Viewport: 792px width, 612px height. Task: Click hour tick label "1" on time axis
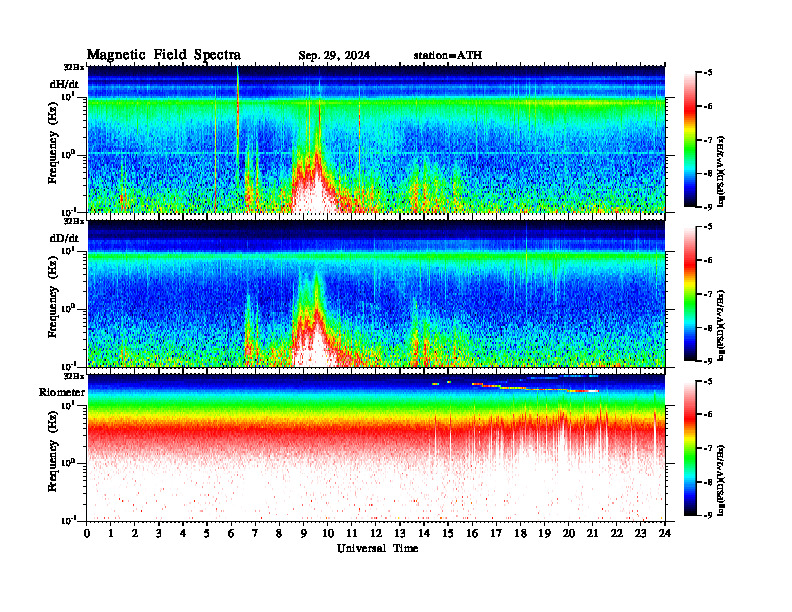click(111, 533)
